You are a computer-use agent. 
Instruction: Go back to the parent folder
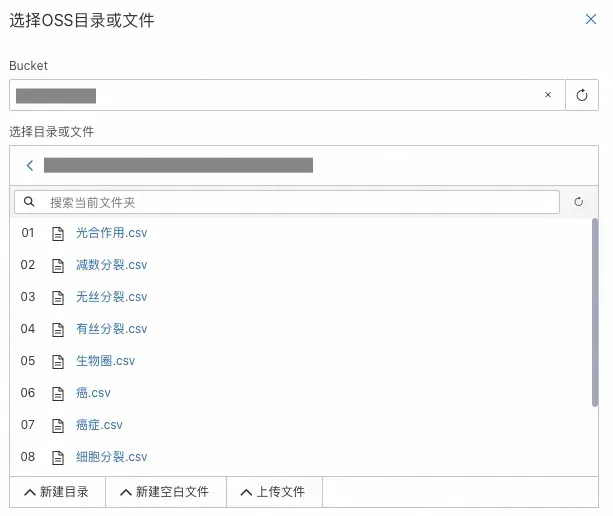tap(30, 165)
